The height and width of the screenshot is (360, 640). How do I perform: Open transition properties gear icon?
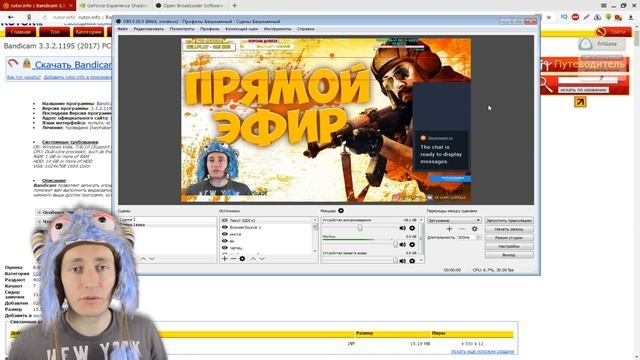474,229
